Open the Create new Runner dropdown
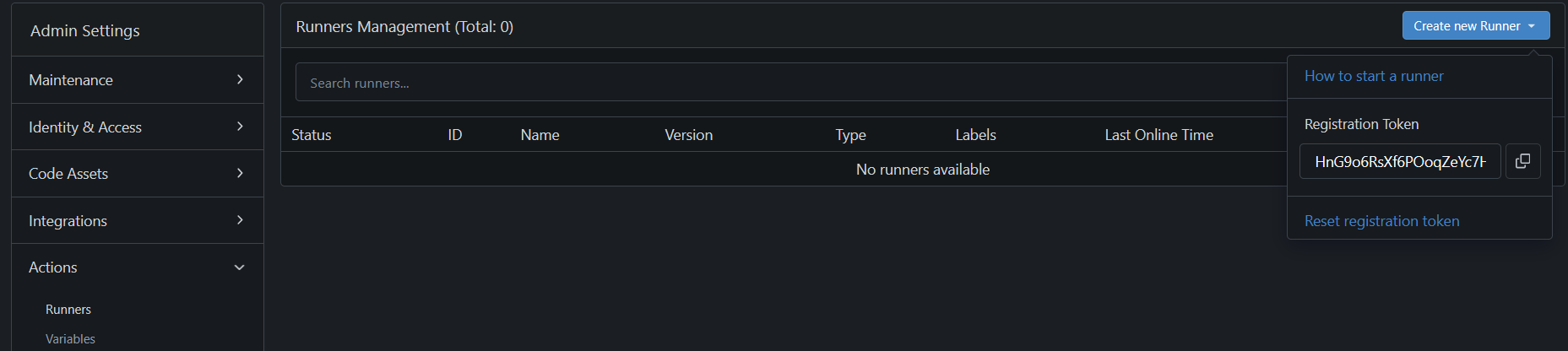 point(1475,26)
